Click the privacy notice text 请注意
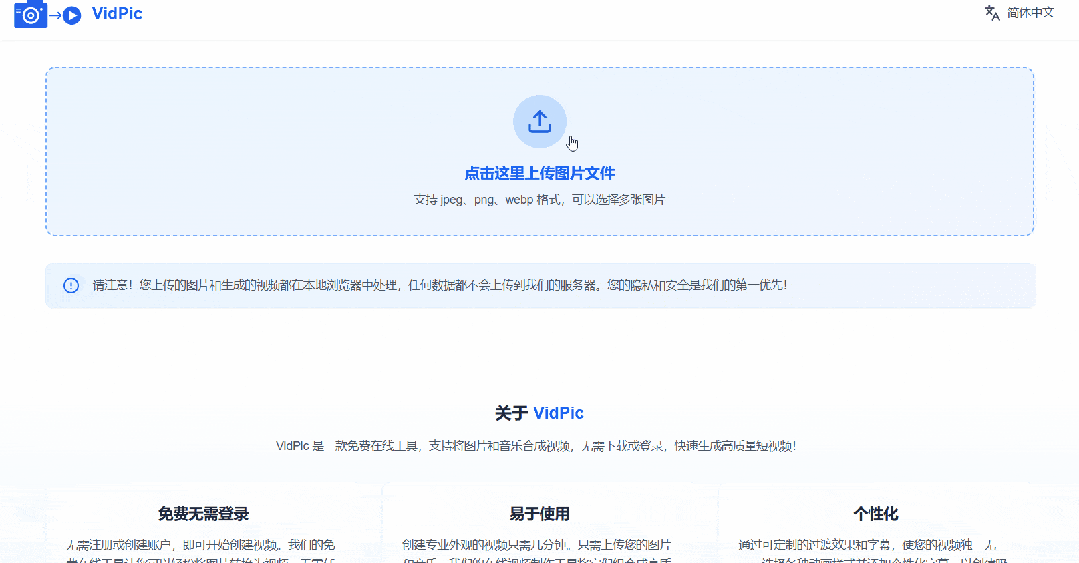The width and height of the screenshot is (1079, 563). tap(440, 285)
